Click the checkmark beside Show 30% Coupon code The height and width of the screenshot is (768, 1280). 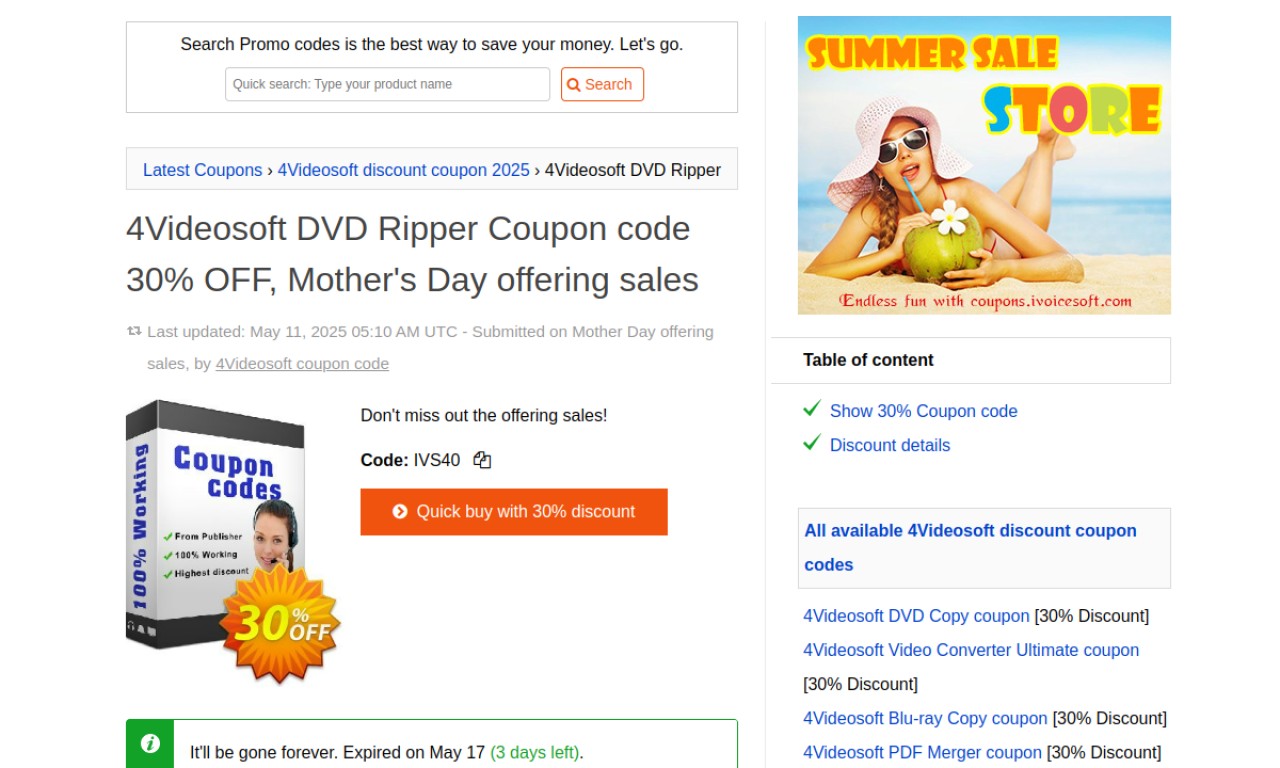pos(812,409)
